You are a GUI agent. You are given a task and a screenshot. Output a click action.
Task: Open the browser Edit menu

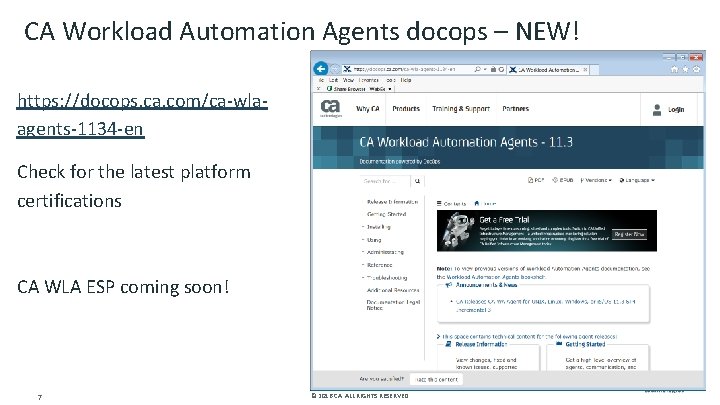[x=333, y=80]
